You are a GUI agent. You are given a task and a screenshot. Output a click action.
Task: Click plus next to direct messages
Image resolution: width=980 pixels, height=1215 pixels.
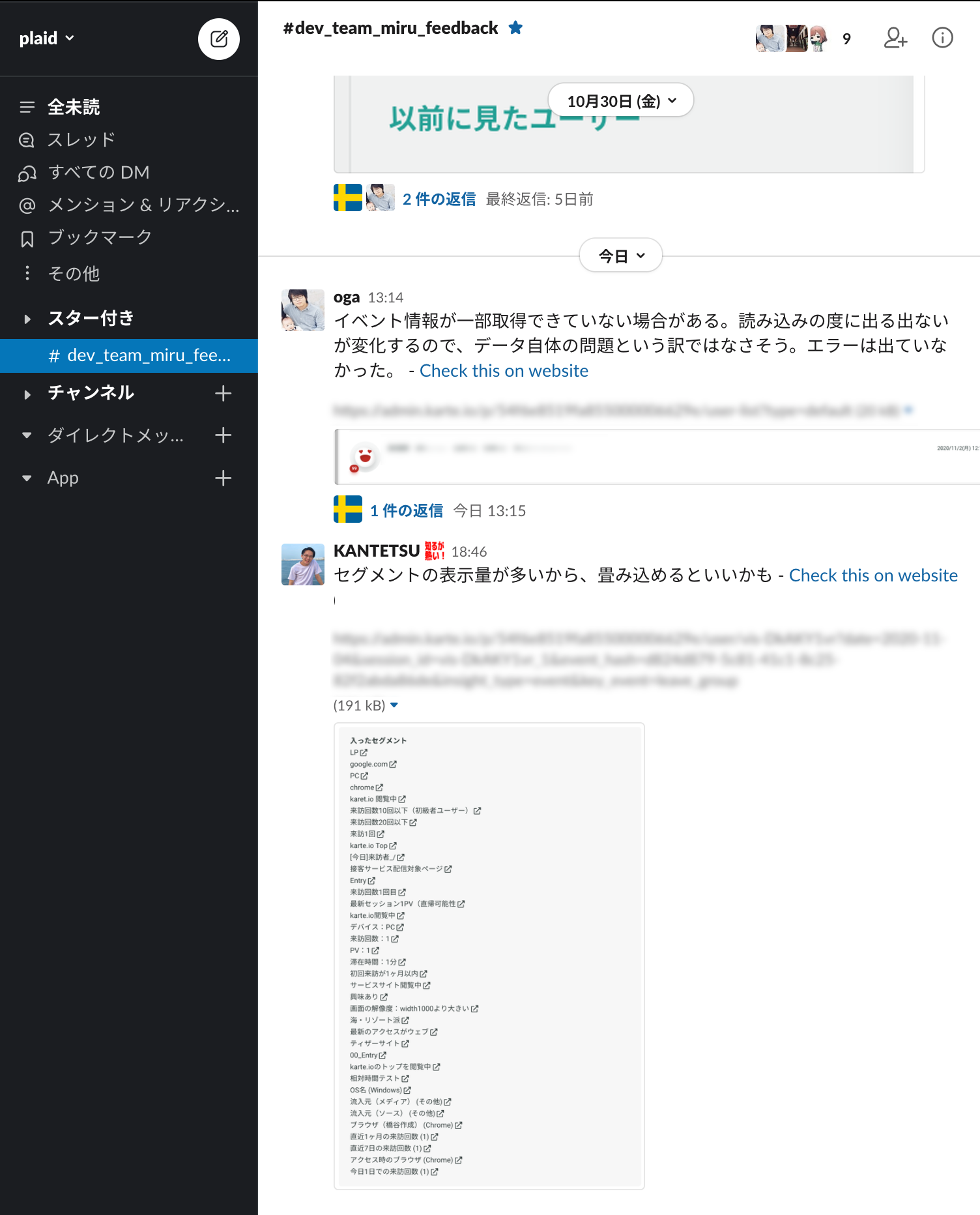point(223,435)
